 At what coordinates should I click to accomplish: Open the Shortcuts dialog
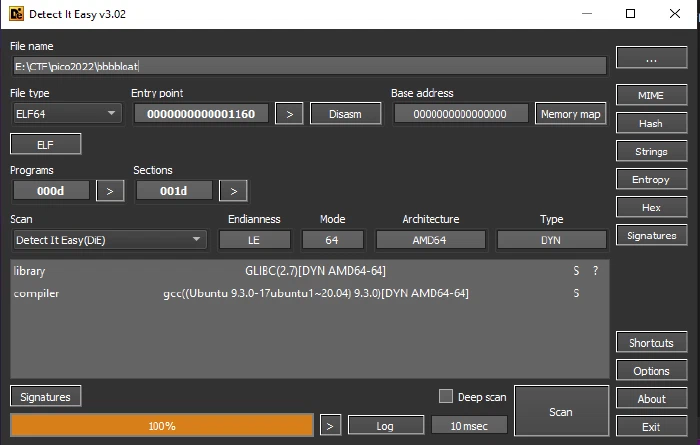tap(651, 343)
